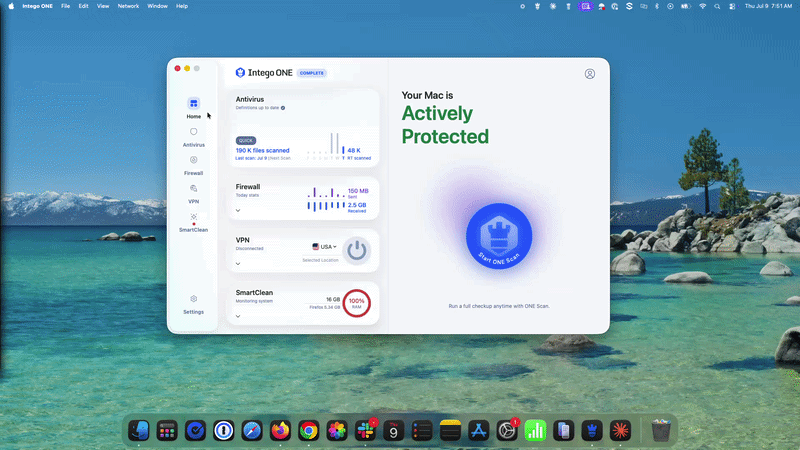Open Spotlight search in the menu bar
Screen dimensions: 800x450
click(x=717, y=6)
